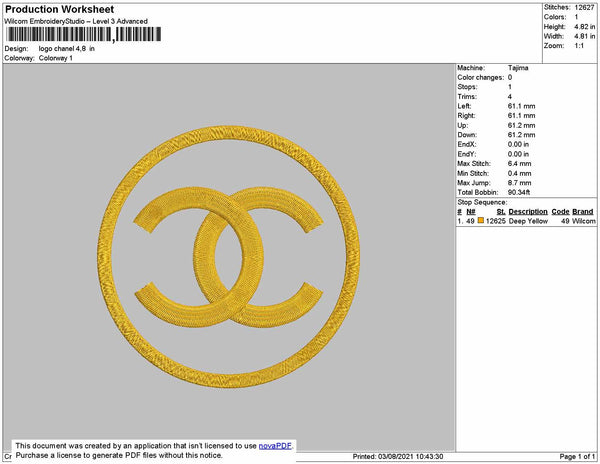Select 'Wilcom EmbroideryStudio – Level 3 Advanced' text
This screenshot has width=600, height=464.
(76, 21)
